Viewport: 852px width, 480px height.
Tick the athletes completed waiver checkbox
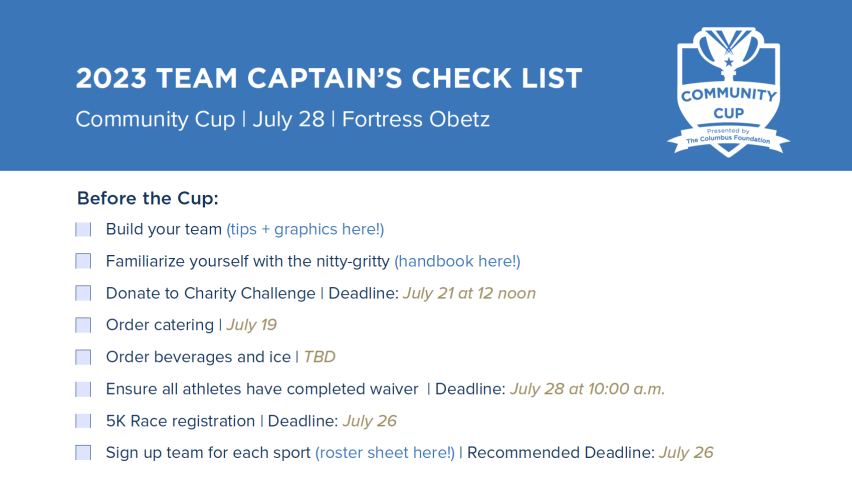tap(83, 389)
